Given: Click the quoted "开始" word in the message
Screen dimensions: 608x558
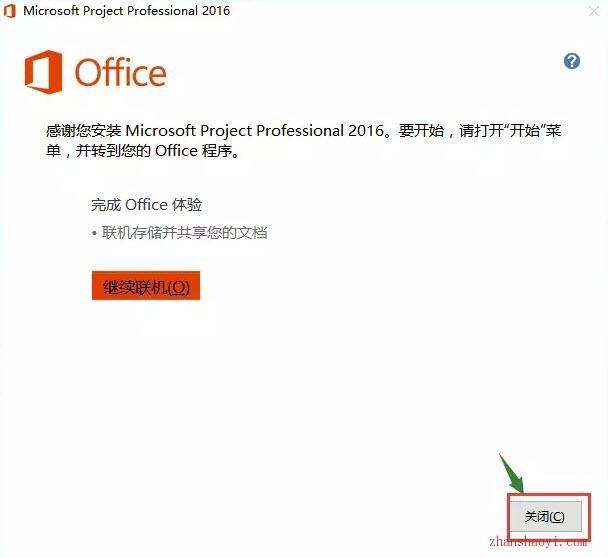Looking at the screenshot, I should (524, 131).
